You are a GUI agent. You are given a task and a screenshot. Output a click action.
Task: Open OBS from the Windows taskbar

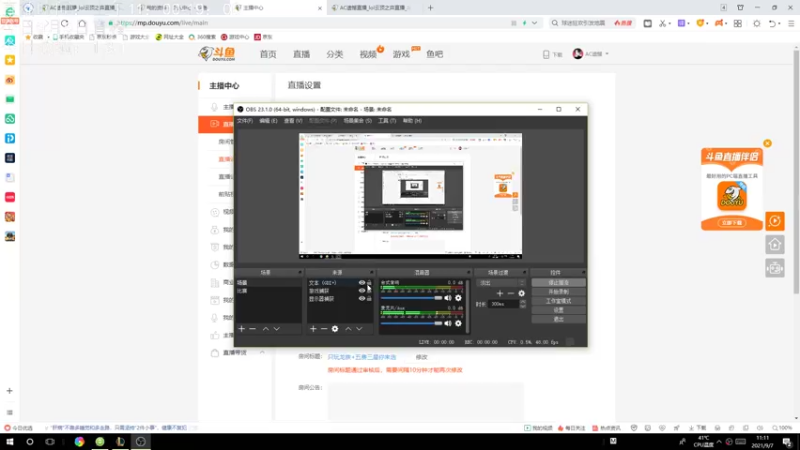(141, 442)
